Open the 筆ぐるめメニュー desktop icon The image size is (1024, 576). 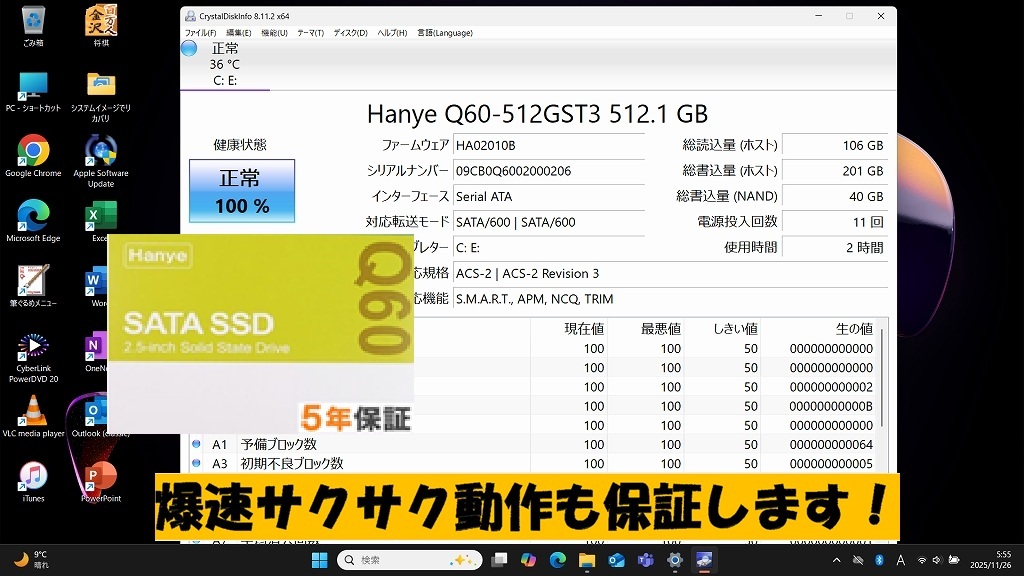tap(33, 287)
